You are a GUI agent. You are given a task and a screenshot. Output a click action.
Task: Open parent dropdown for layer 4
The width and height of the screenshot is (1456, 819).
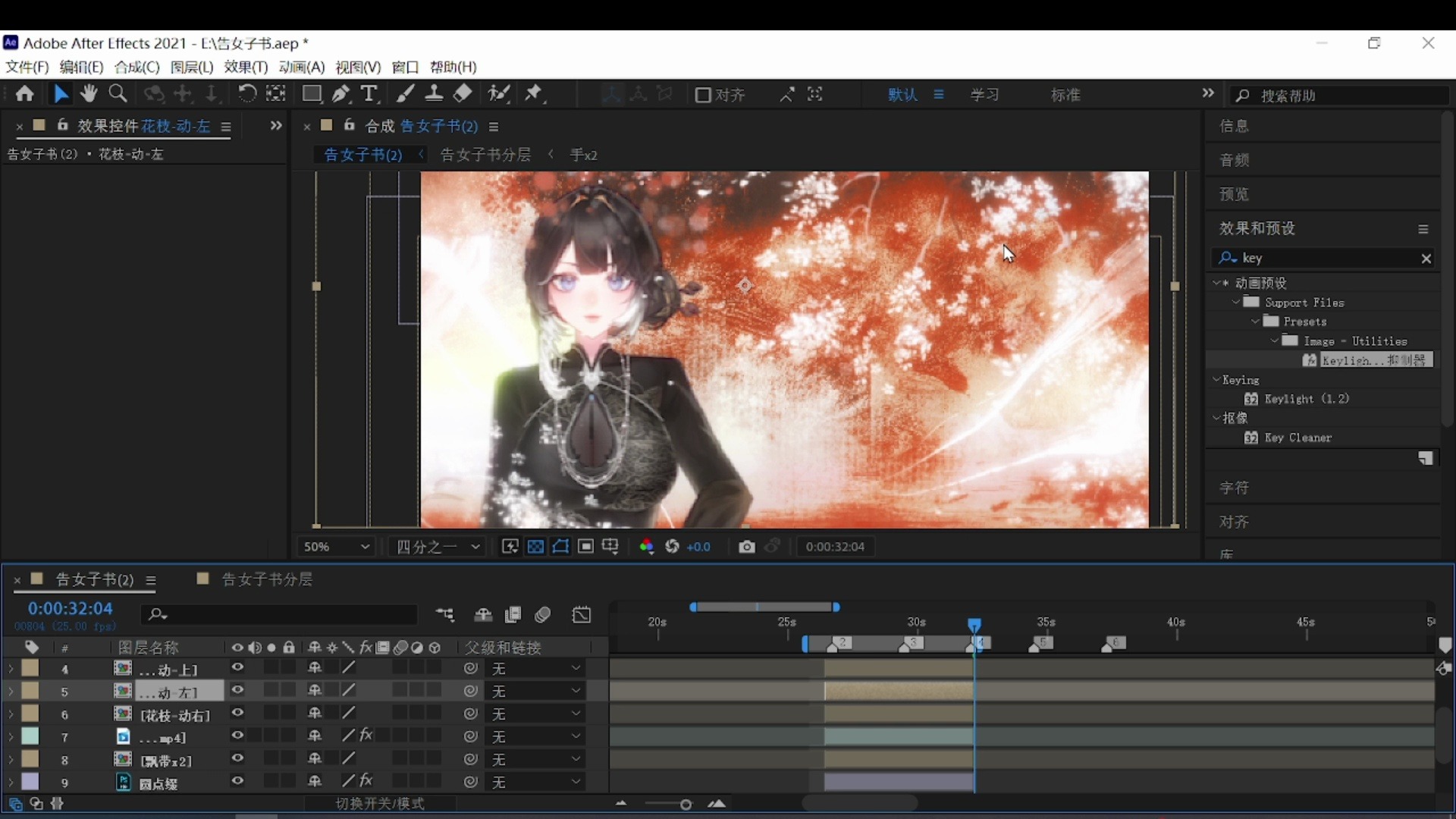tap(536, 668)
